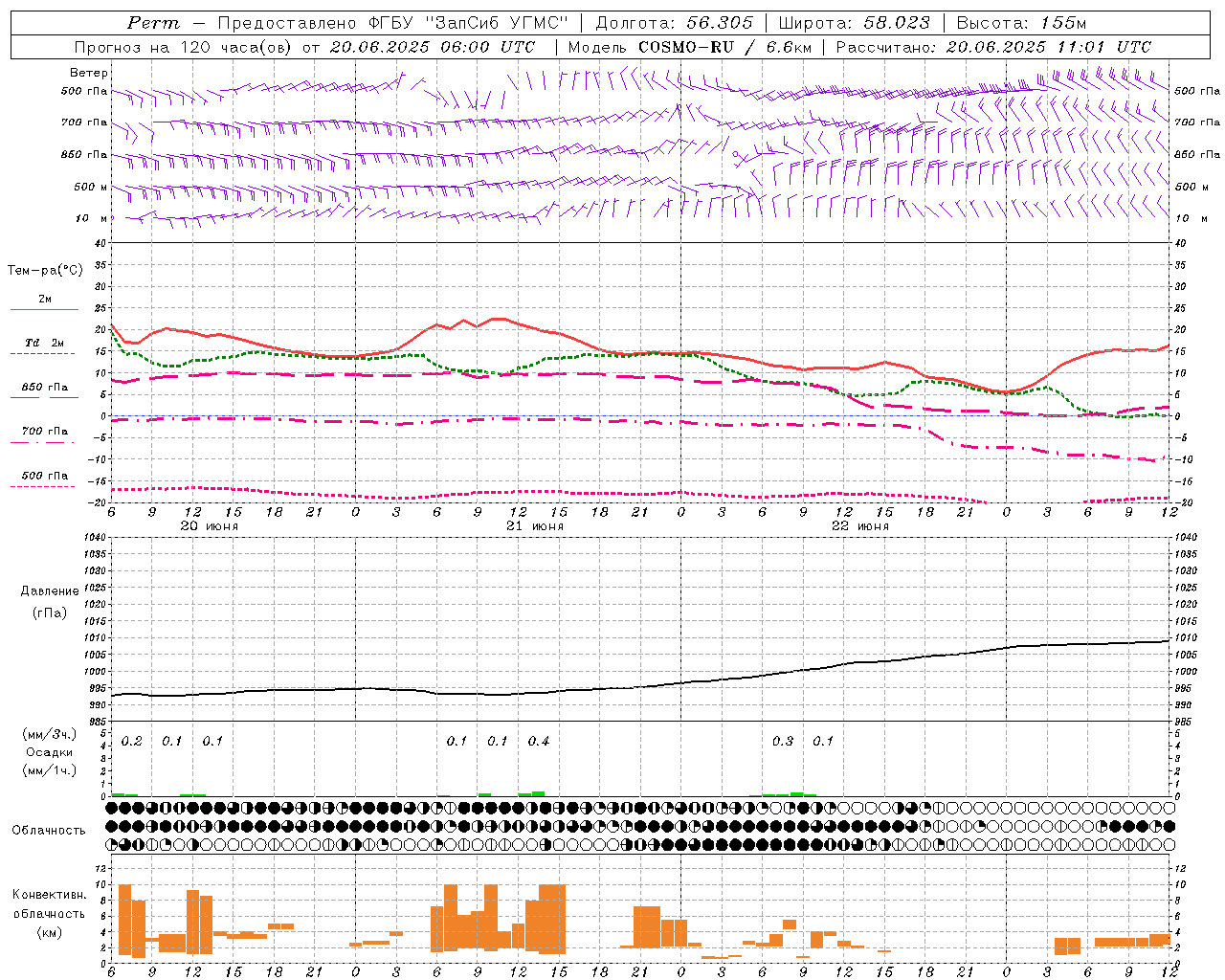Click the "Тем-ра(°C)" temperature panel label
This screenshot has width=1225, height=980.
45,271
